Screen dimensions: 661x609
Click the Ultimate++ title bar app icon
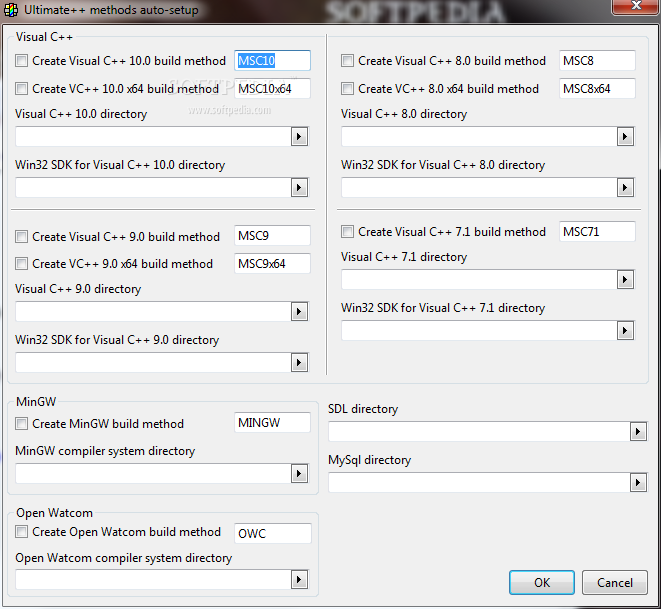pos(11,10)
